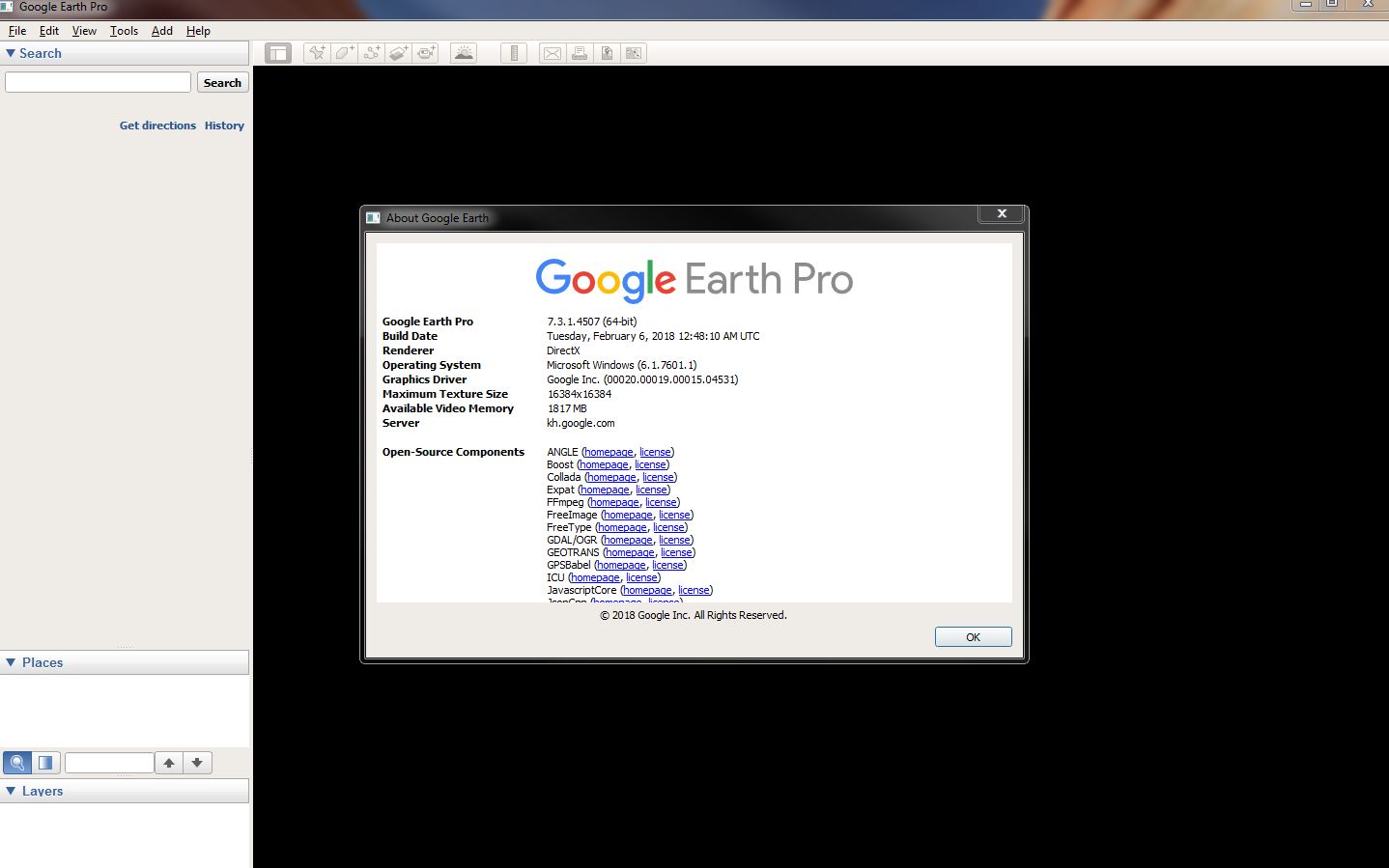
Task: Open the FreeImage homepage link
Action: [628, 515]
